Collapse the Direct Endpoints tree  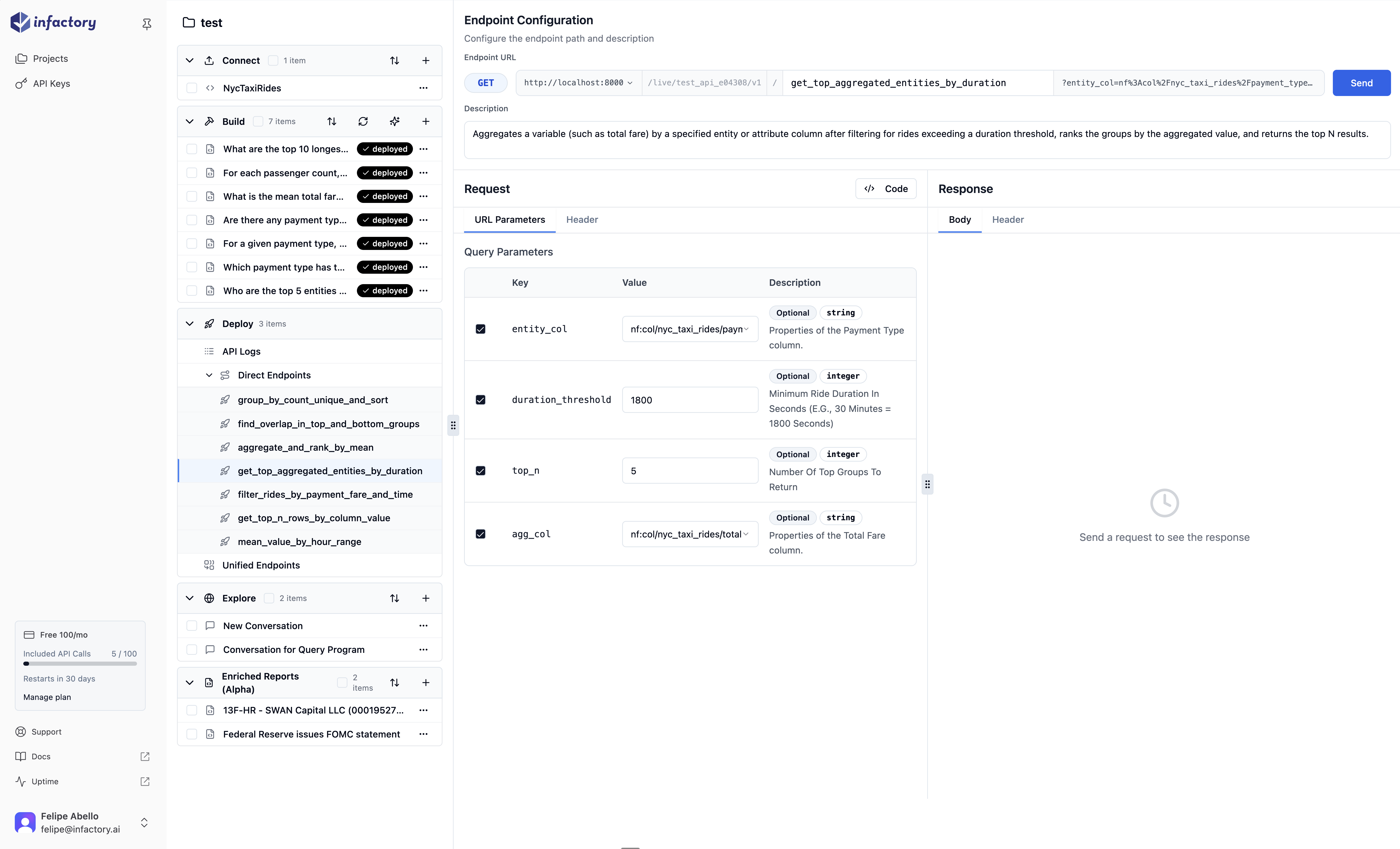(209, 375)
